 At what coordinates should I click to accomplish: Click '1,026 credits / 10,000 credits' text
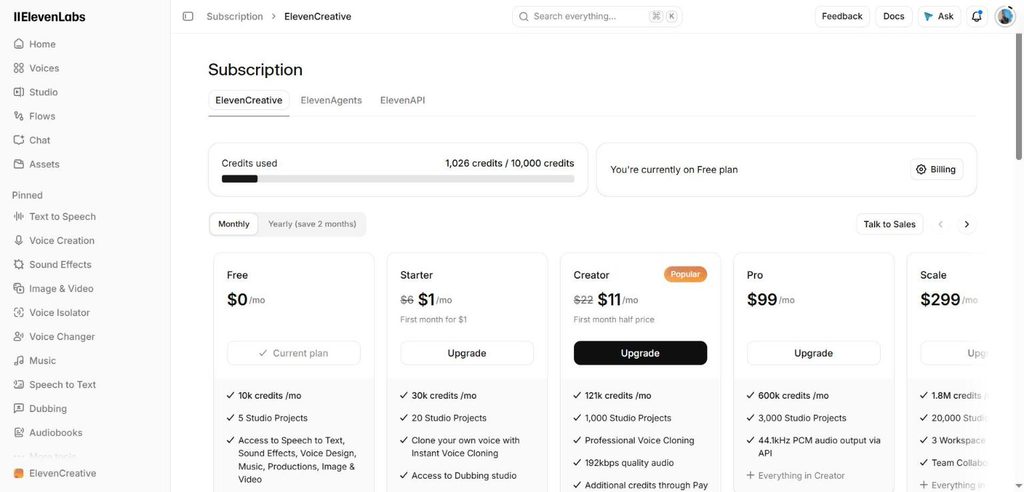[x=509, y=163]
